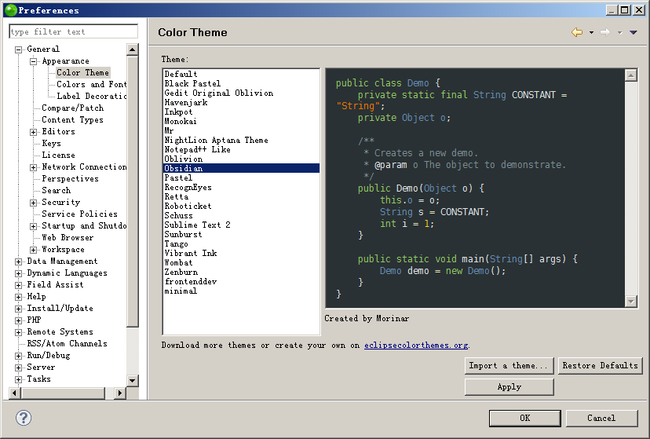650x439 pixels.
Task: Focus the type filter text field
Action: click(73, 32)
